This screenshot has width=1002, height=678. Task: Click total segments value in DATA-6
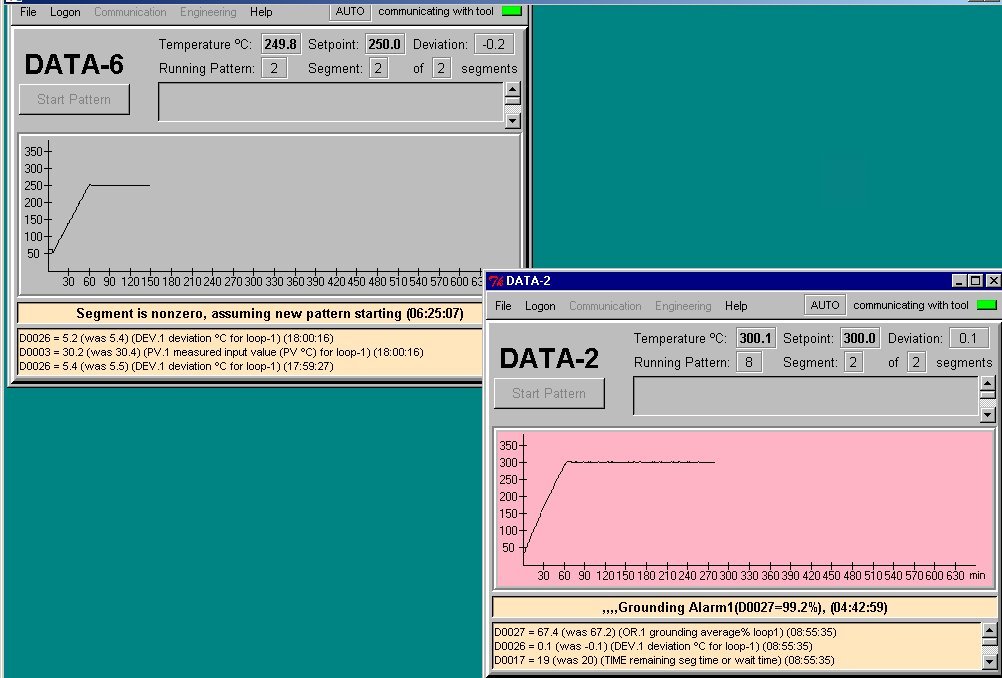(x=441, y=68)
